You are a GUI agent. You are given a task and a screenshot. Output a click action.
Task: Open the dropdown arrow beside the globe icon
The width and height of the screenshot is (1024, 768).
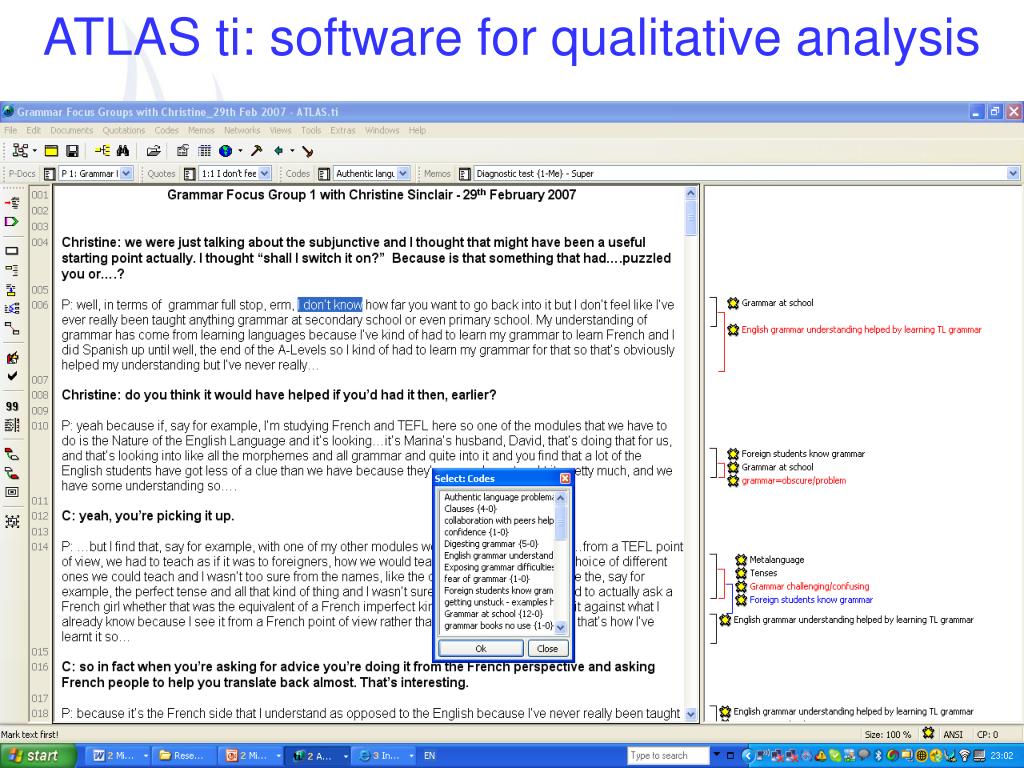tap(240, 151)
